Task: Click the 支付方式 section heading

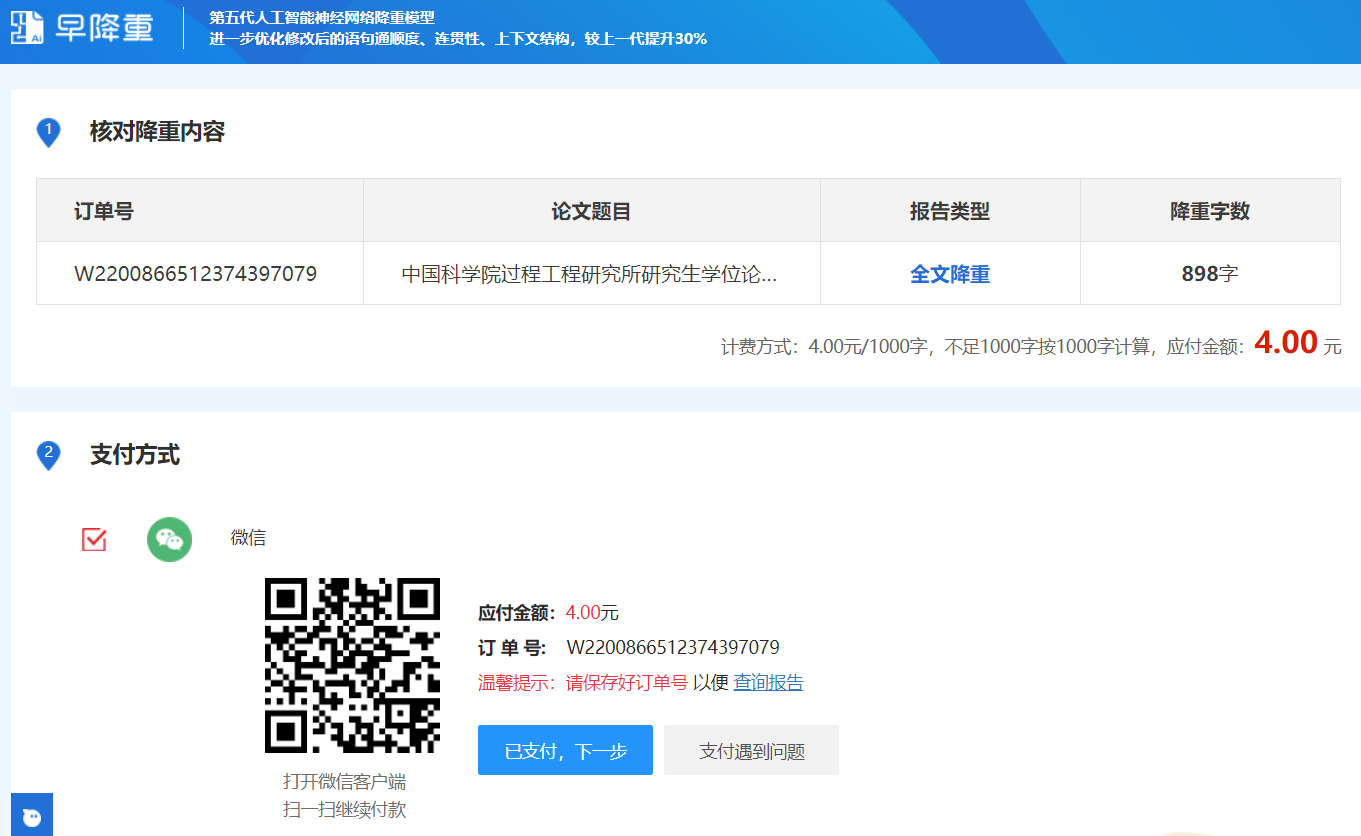Action: (x=135, y=455)
